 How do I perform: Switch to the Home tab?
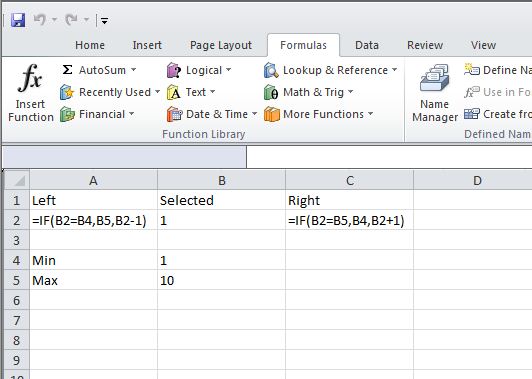[x=90, y=45]
